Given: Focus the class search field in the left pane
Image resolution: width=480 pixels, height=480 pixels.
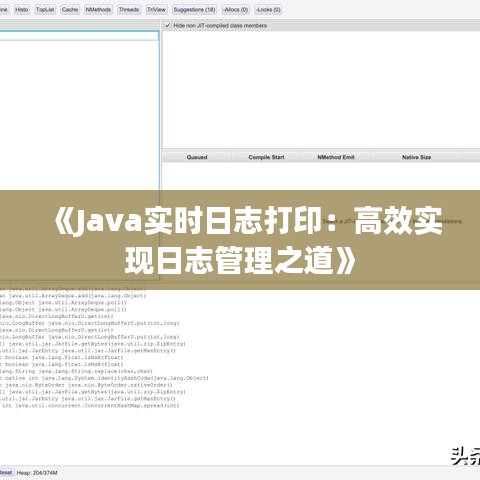Looking at the screenshot, I should 79,36.
